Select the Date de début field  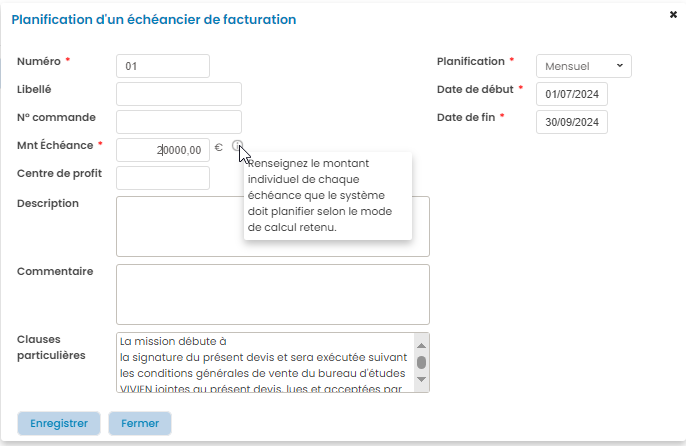coord(572,94)
